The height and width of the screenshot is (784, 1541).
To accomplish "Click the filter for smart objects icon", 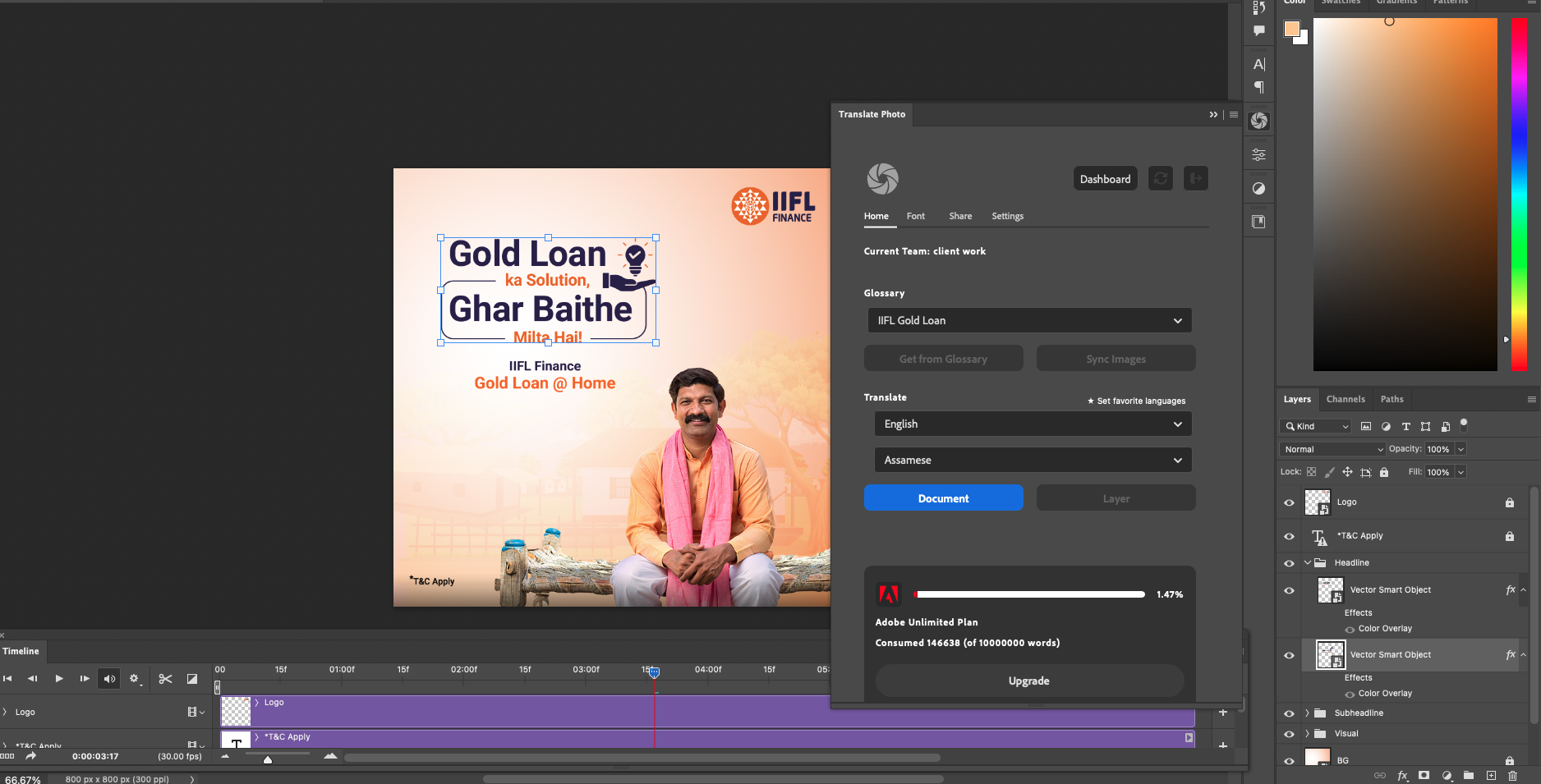I will coord(1446,426).
